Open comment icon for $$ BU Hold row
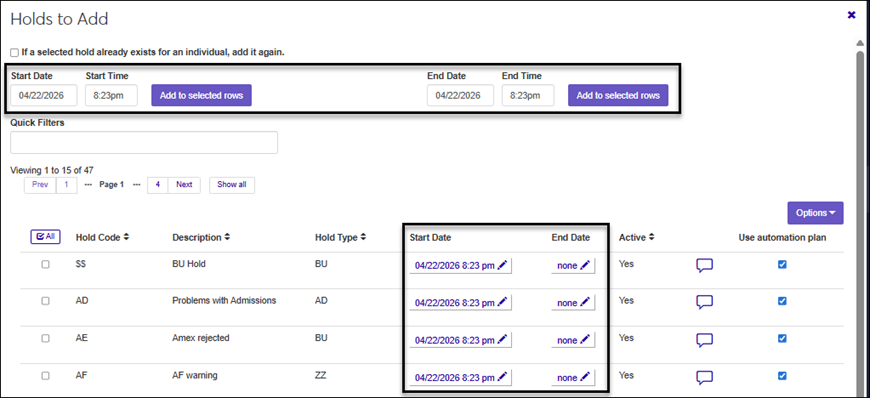This screenshot has height=398, width=870. [x=704, y=266]
